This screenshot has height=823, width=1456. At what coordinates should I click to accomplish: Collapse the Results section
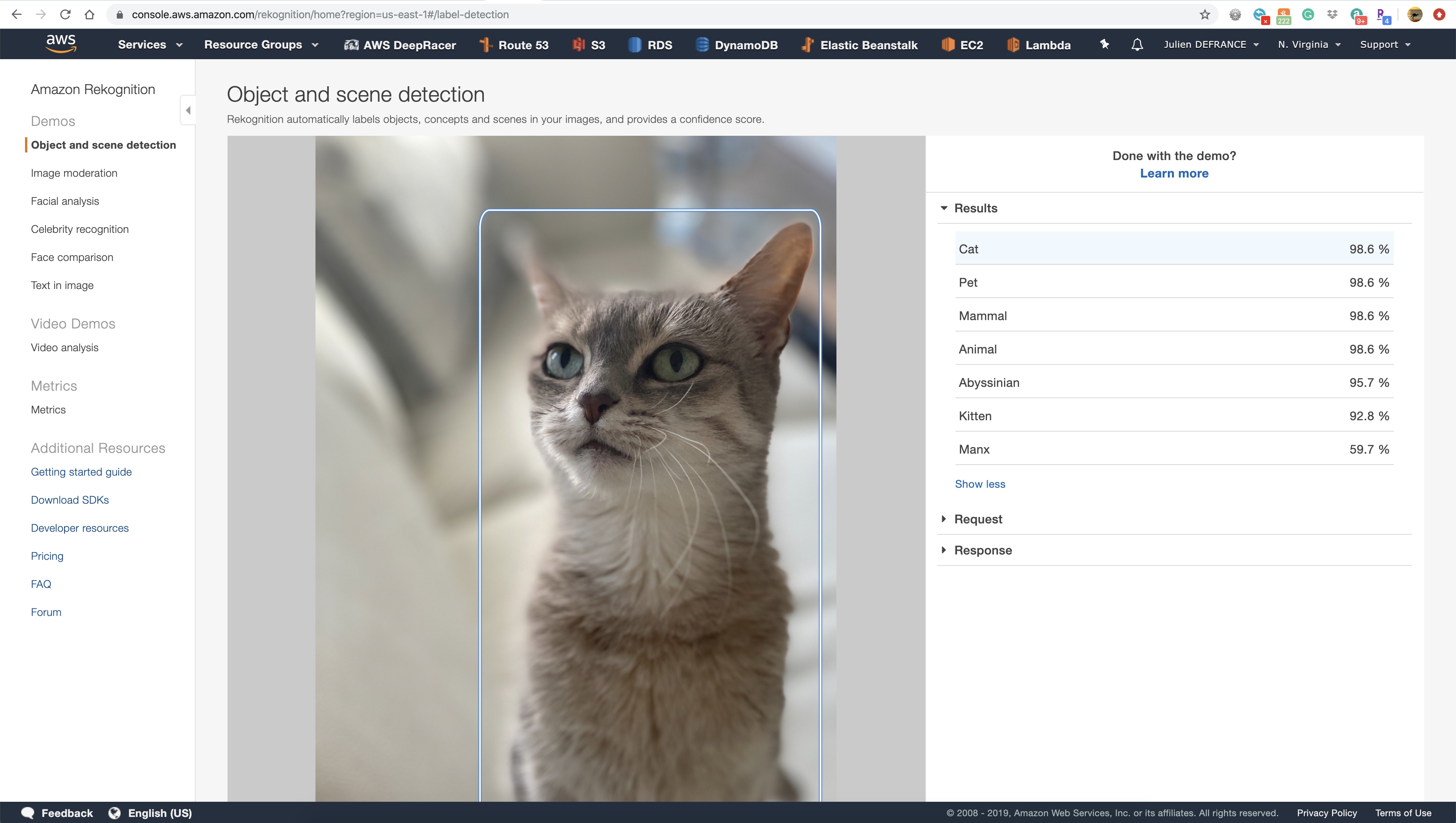(976, 208)
